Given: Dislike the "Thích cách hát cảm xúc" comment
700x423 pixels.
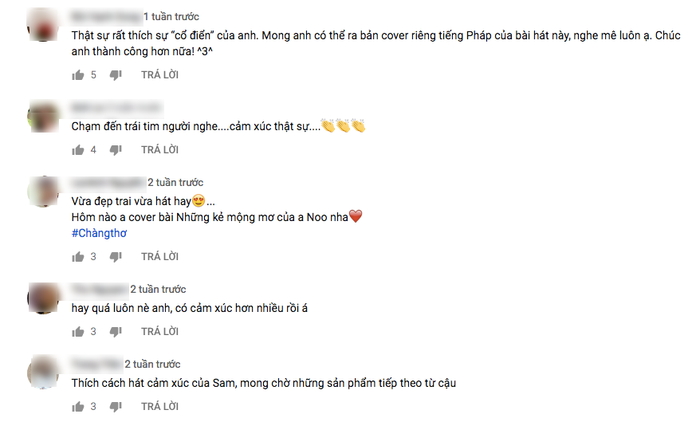Looking at the screenshot, I should coord(116,406).
